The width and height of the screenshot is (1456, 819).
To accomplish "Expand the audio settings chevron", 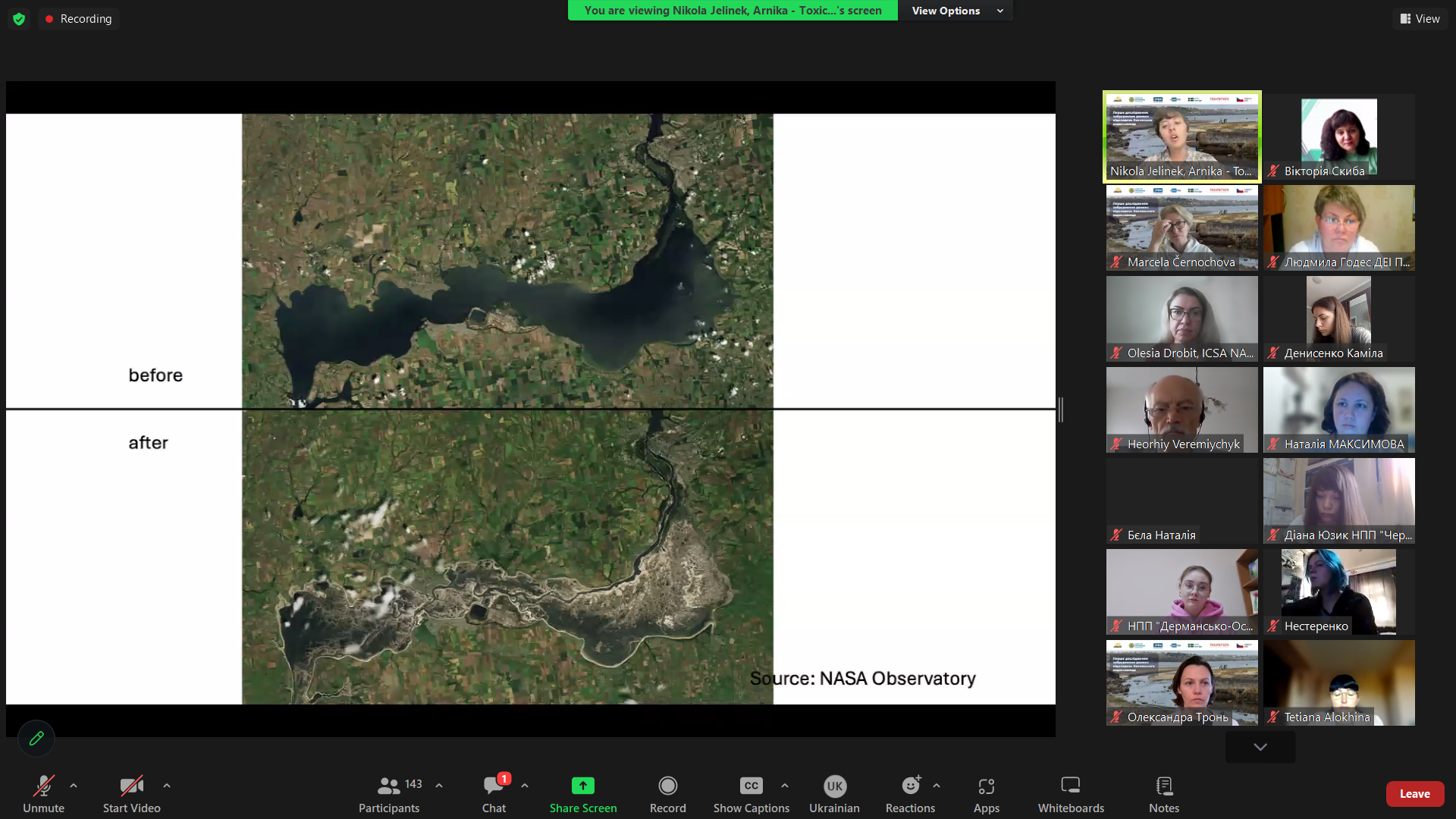I will pos(73,785).
